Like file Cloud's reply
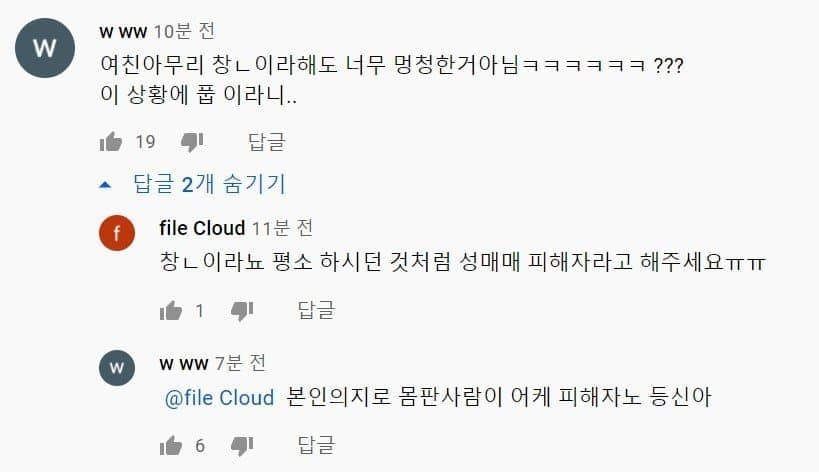 (171, 311)
